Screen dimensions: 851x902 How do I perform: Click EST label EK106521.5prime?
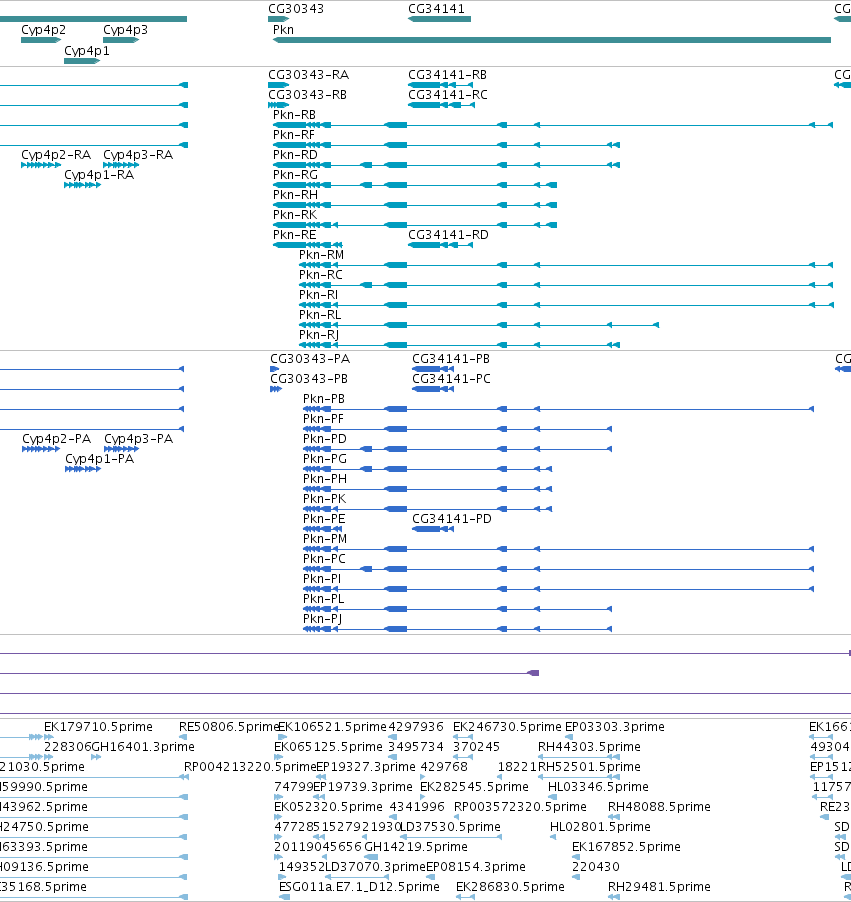(x=333, y=727)
